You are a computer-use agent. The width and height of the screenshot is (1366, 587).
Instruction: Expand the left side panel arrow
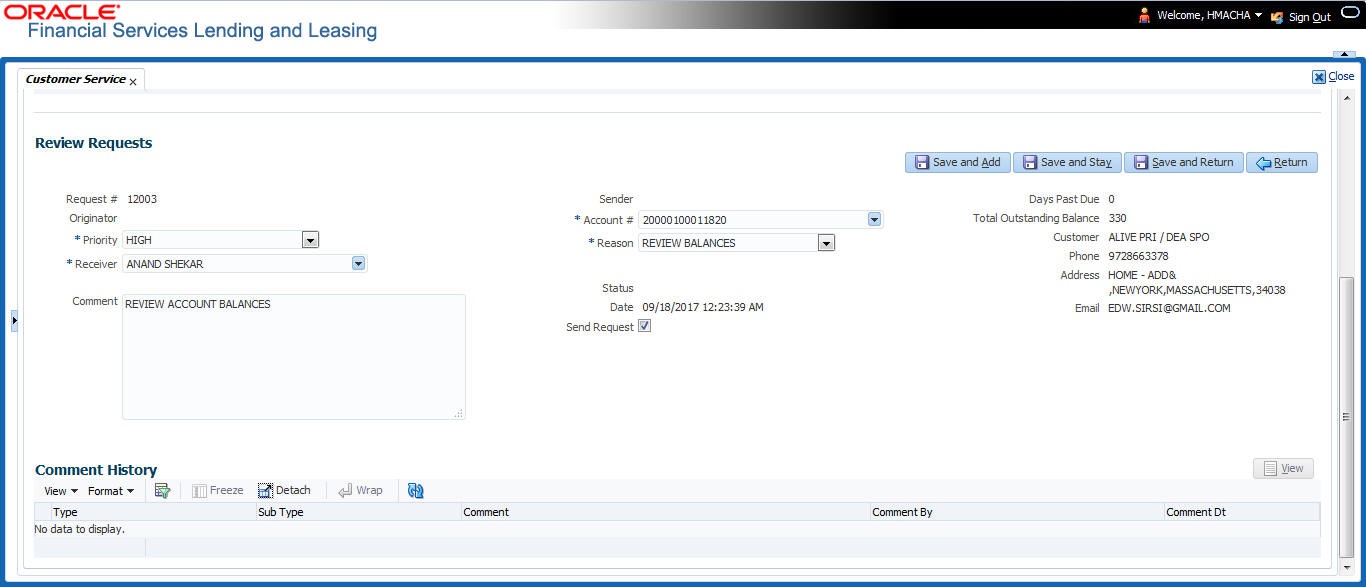click(14, 321)
